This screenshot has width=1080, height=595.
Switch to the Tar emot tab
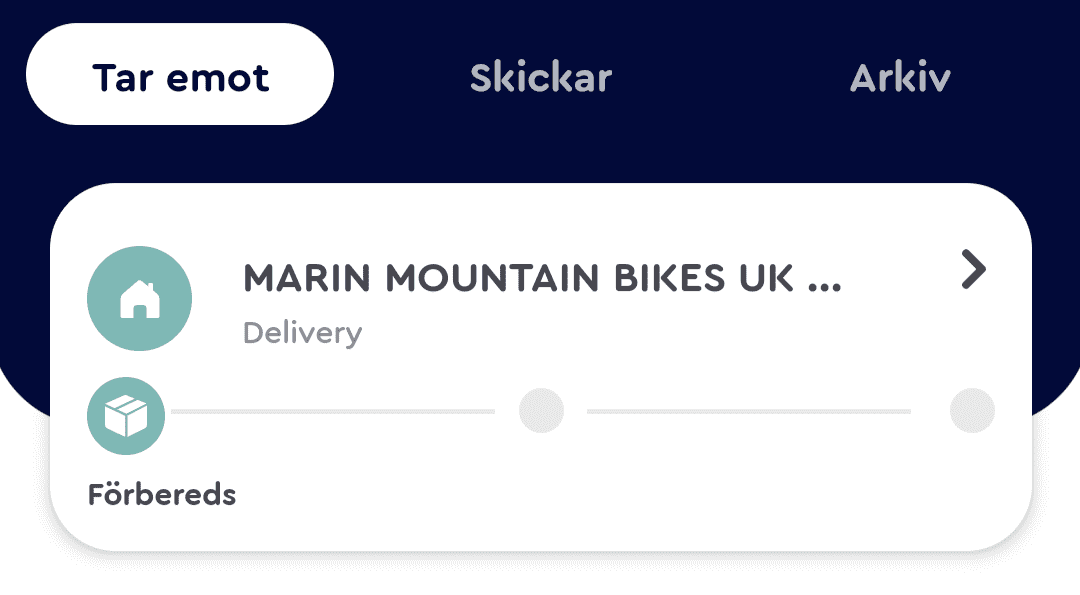180,77
